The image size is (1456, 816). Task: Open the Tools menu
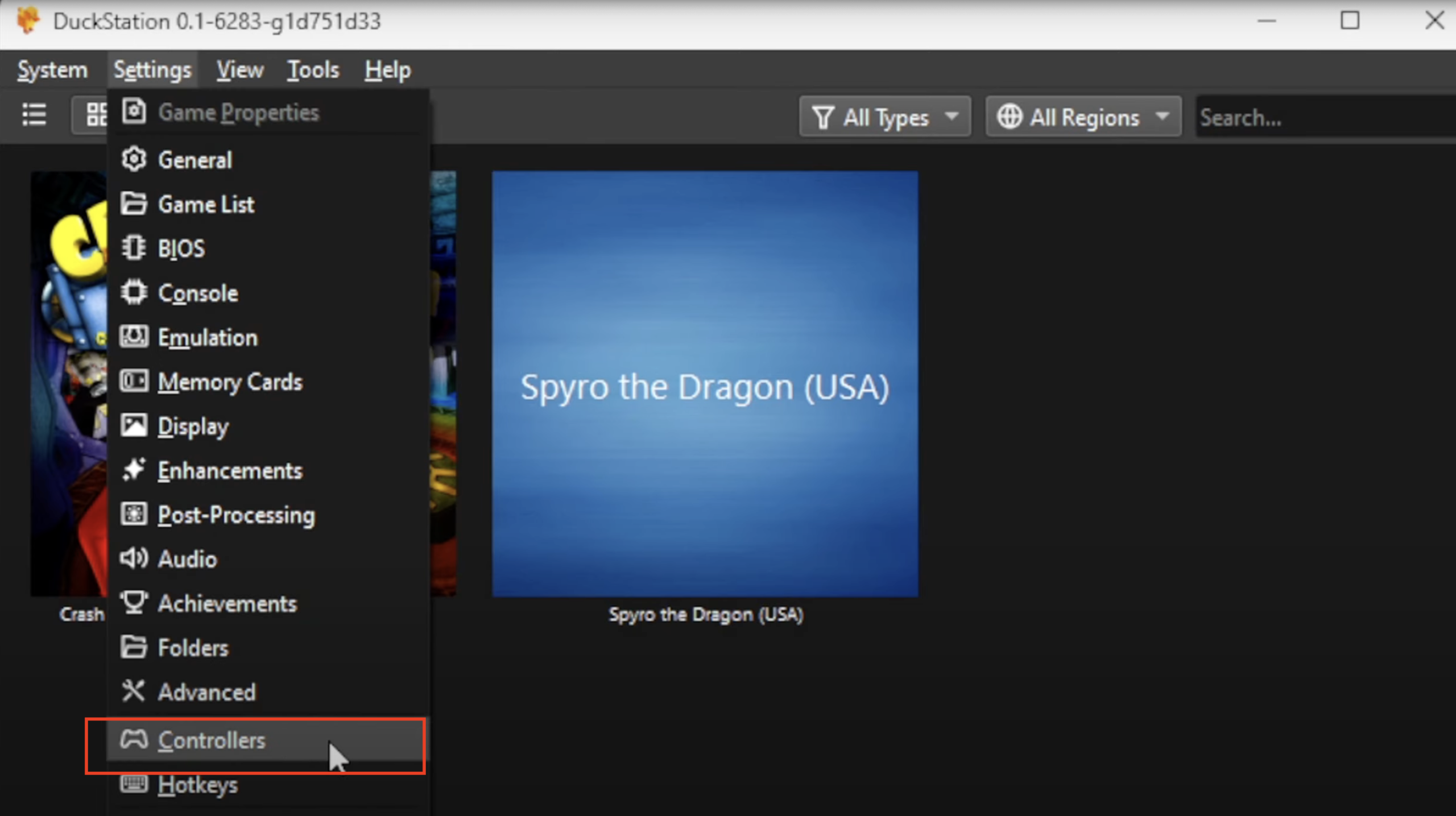point(313,70)
